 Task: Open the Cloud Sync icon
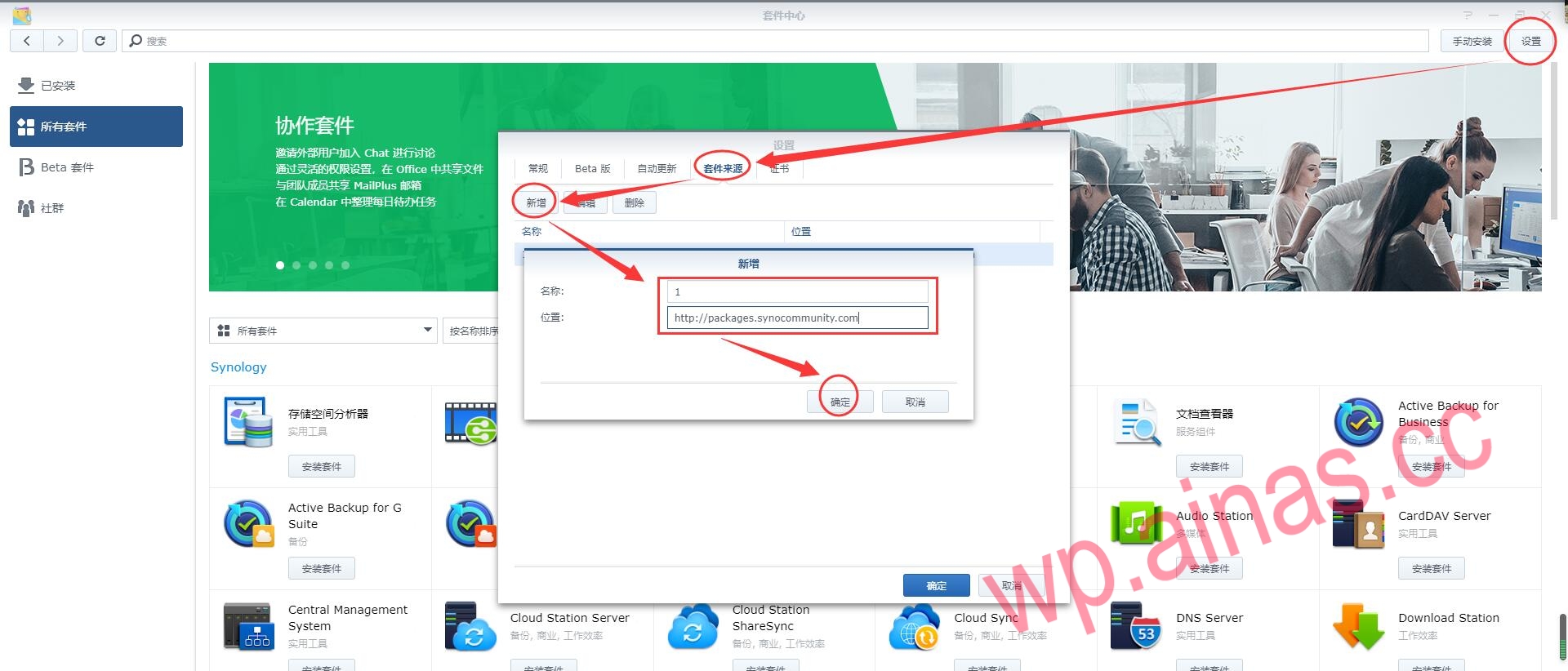click(x=915, y=626)
